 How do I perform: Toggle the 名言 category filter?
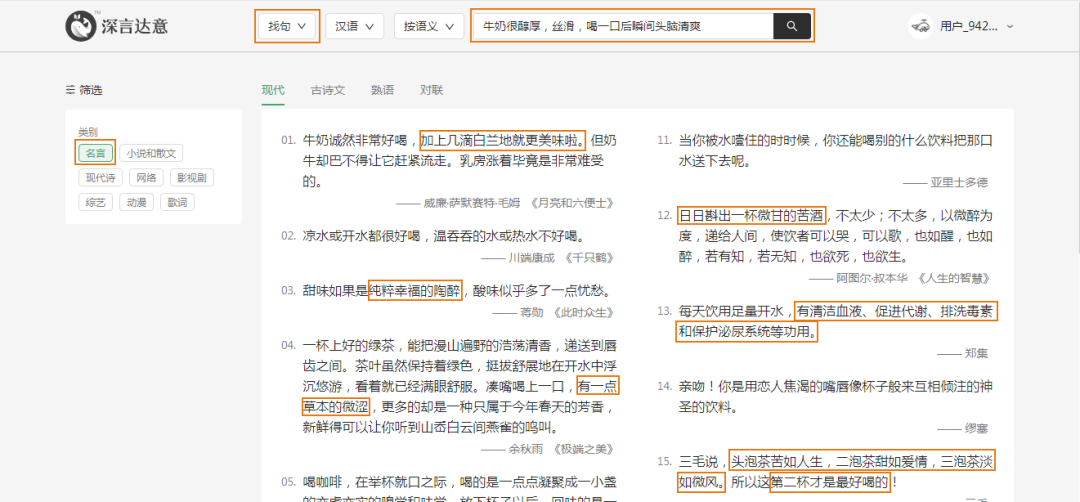pos(96,153)
